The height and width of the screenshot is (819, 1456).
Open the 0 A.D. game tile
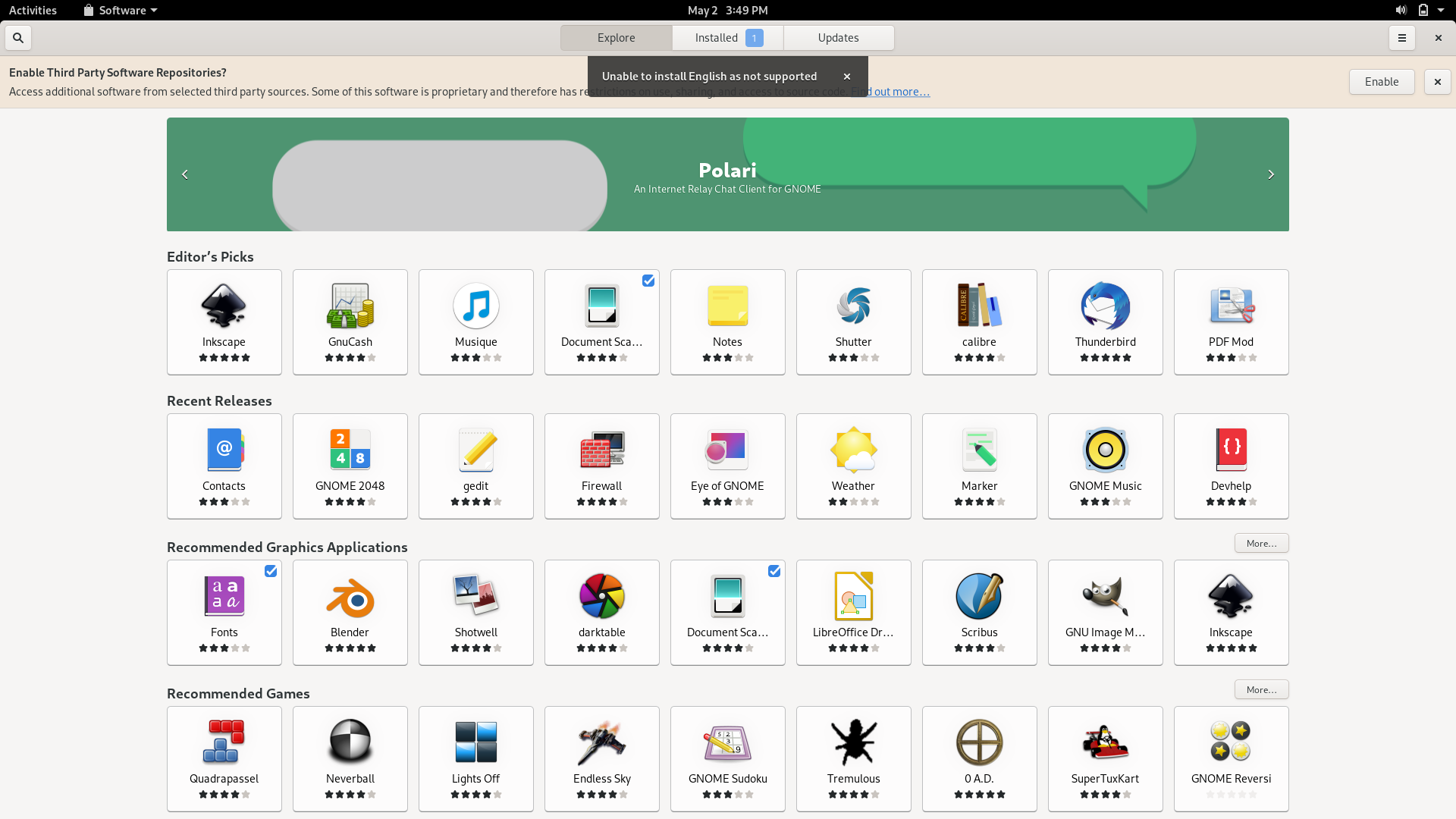(x=979, y=758)
